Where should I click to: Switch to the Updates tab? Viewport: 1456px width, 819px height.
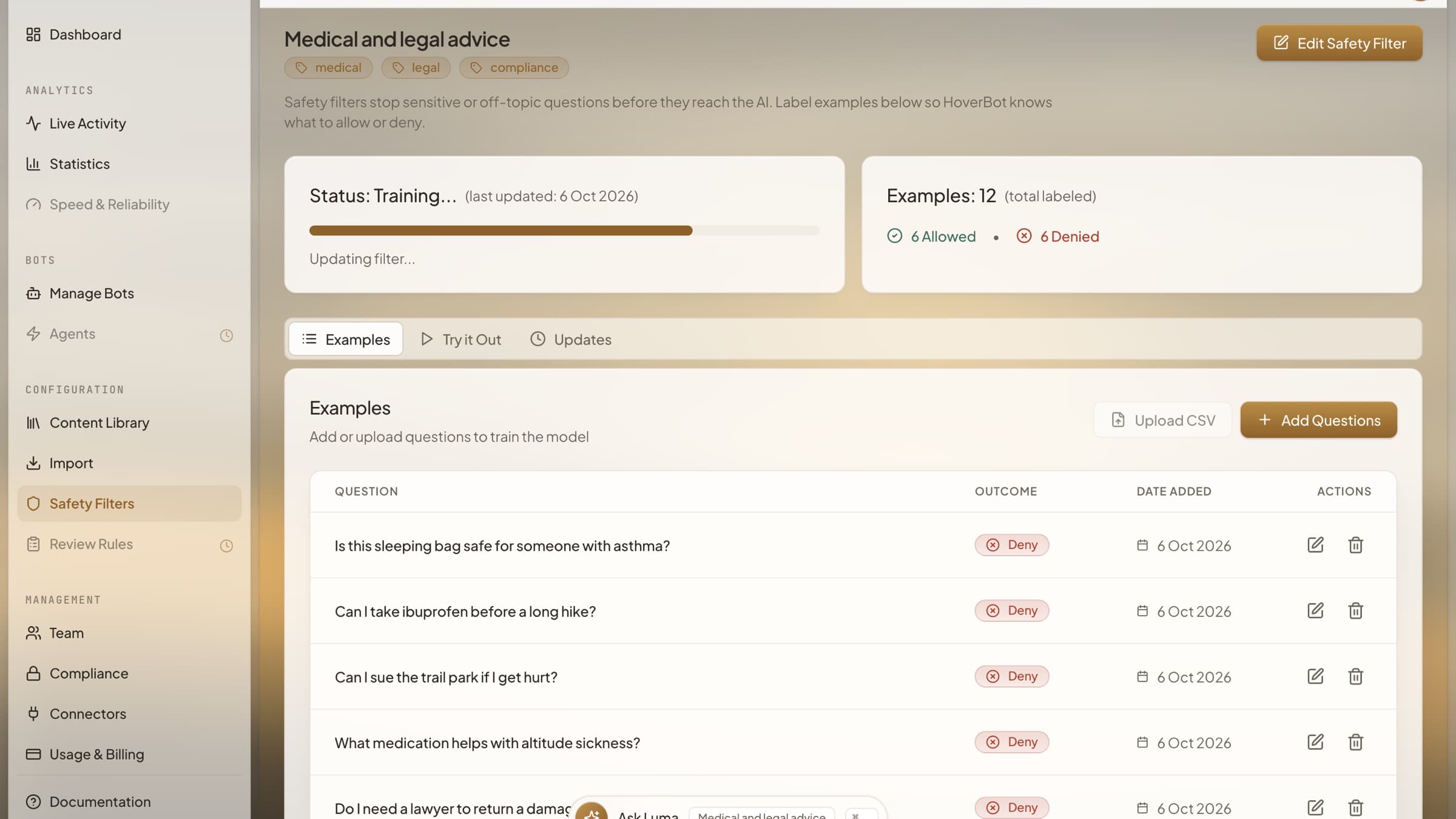coord(571,339)
